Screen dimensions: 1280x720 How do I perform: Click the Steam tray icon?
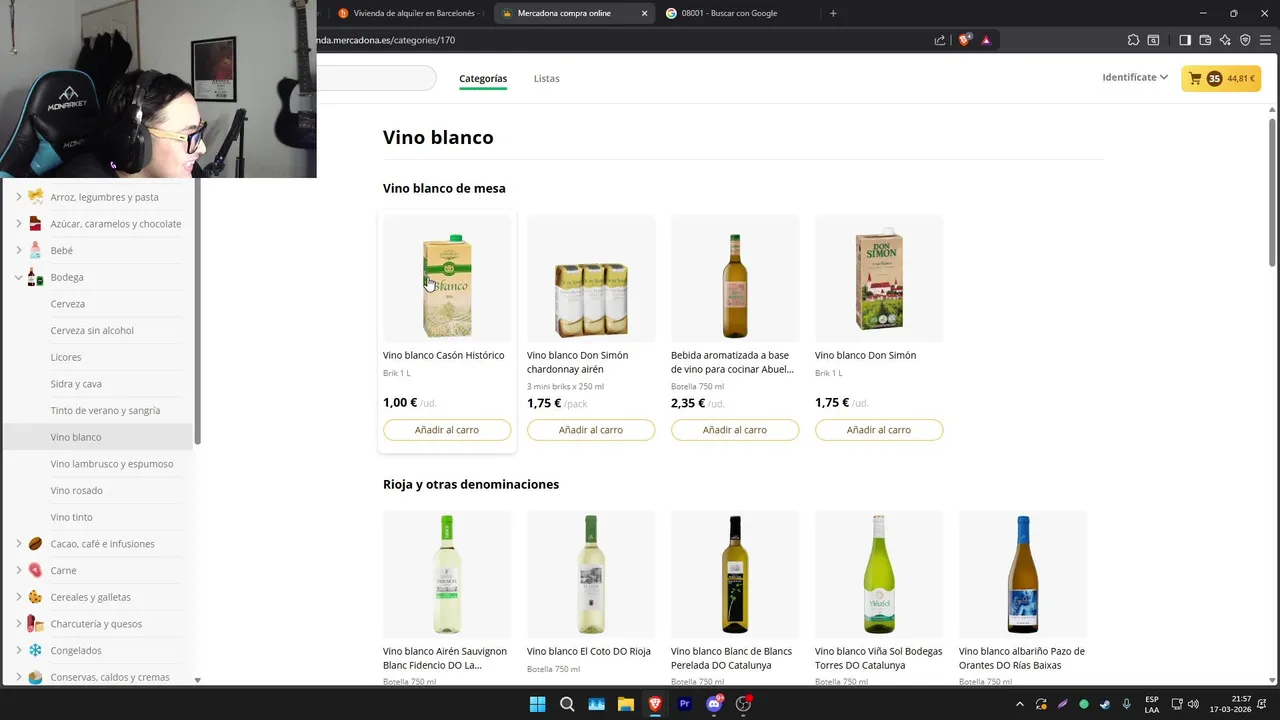click(1105, 704)
